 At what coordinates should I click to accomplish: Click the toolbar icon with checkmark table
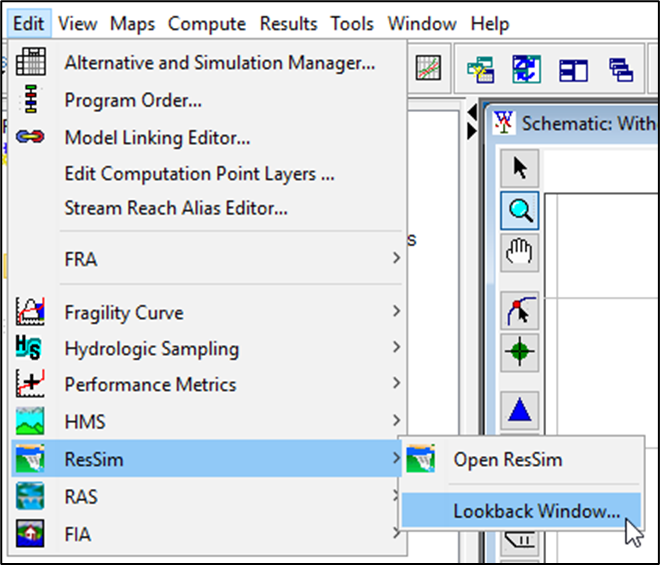pyautogui.click(x=480, y=69)
